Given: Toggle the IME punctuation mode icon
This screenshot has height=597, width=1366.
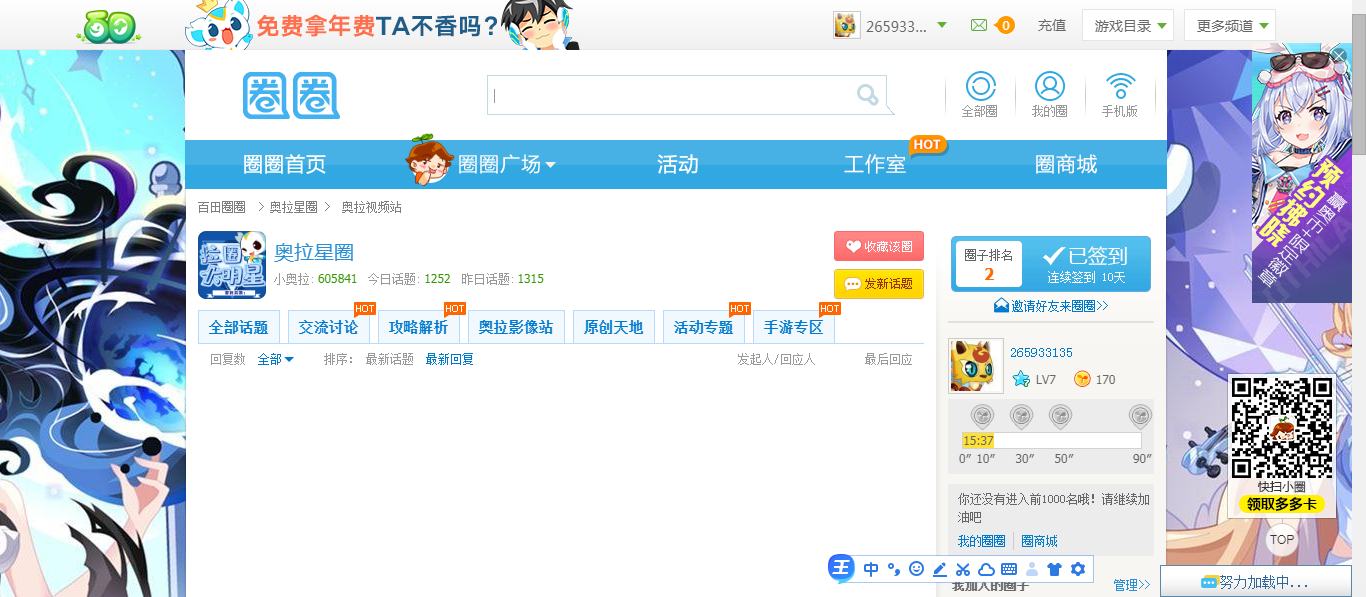Looking at the screenshot, I should 894,569.
